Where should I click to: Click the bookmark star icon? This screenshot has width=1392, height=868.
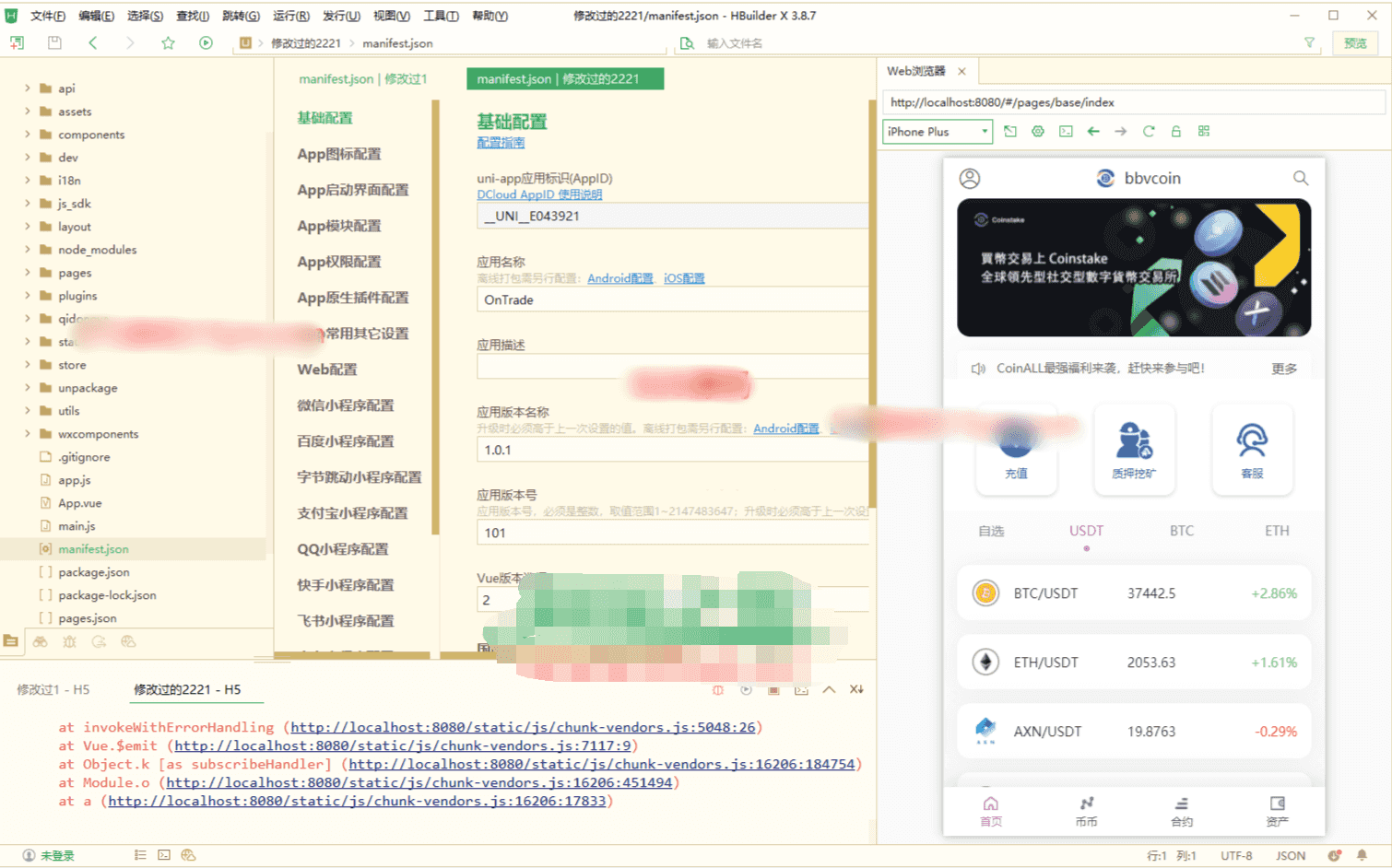(x=168, y=43)
